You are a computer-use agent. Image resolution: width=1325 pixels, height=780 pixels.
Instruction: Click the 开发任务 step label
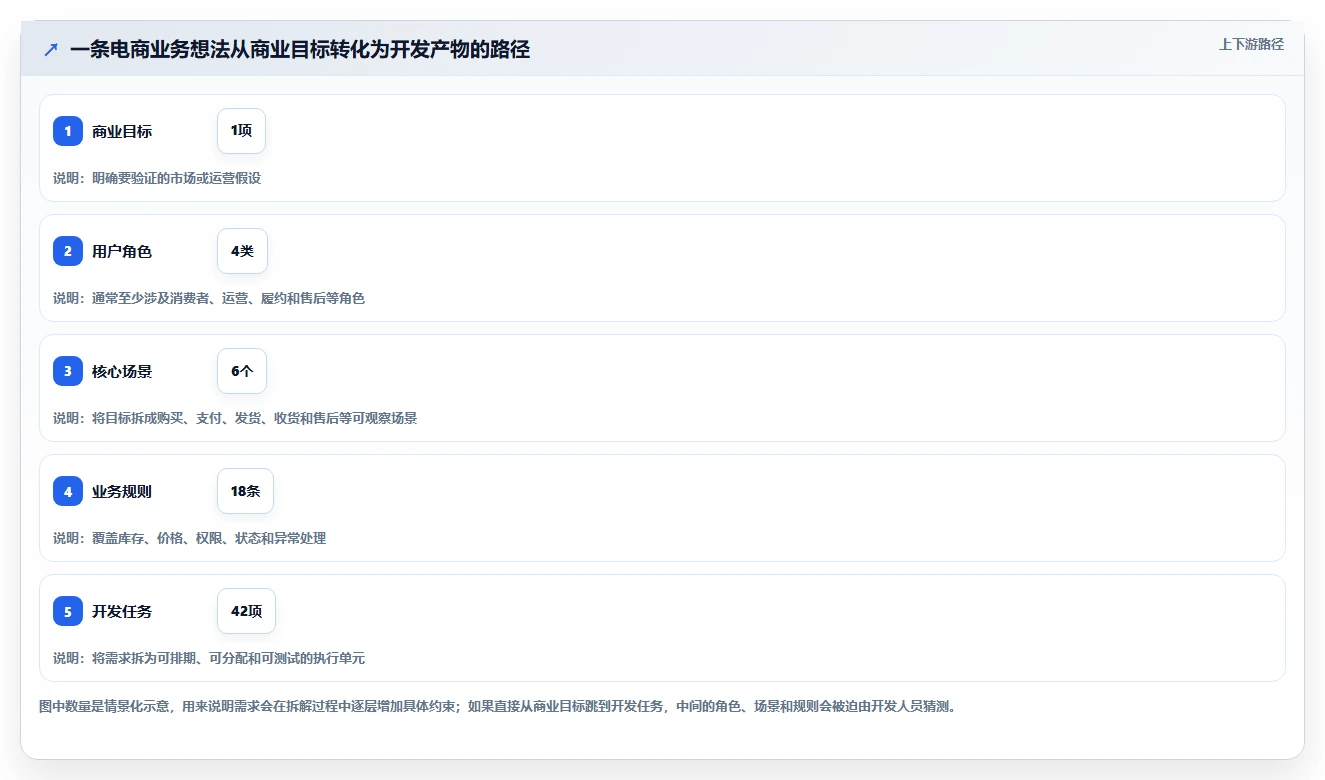[122, 611]
